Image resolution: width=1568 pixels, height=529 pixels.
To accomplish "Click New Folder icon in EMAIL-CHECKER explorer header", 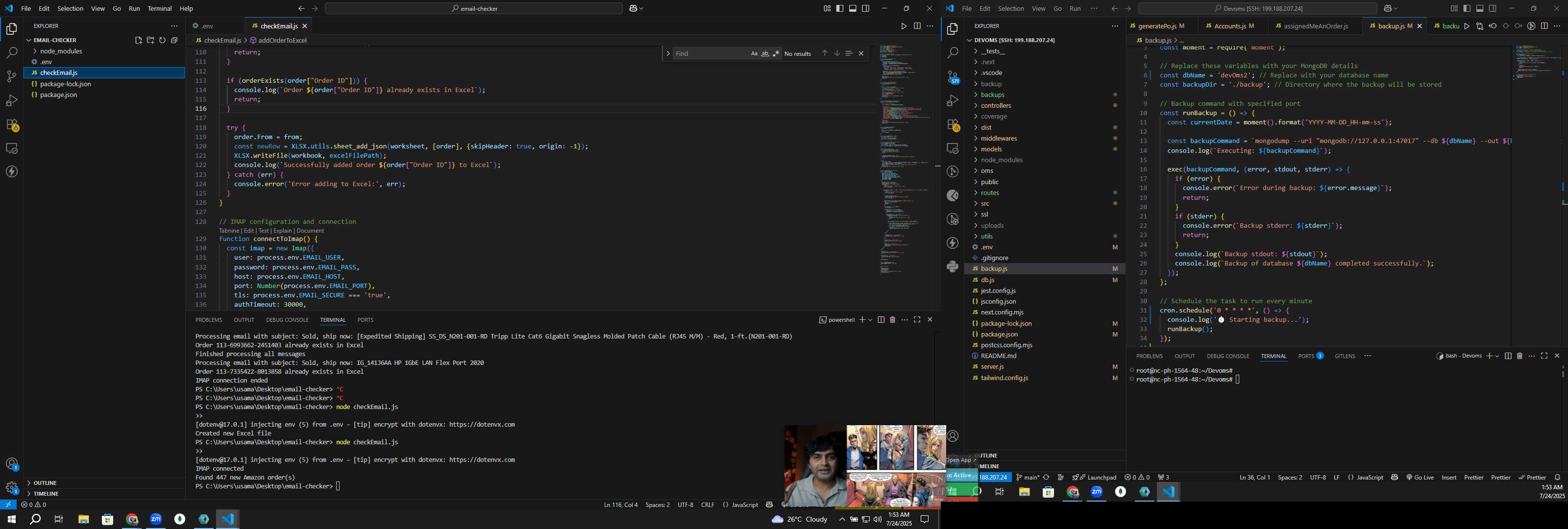I will [150, 40].
